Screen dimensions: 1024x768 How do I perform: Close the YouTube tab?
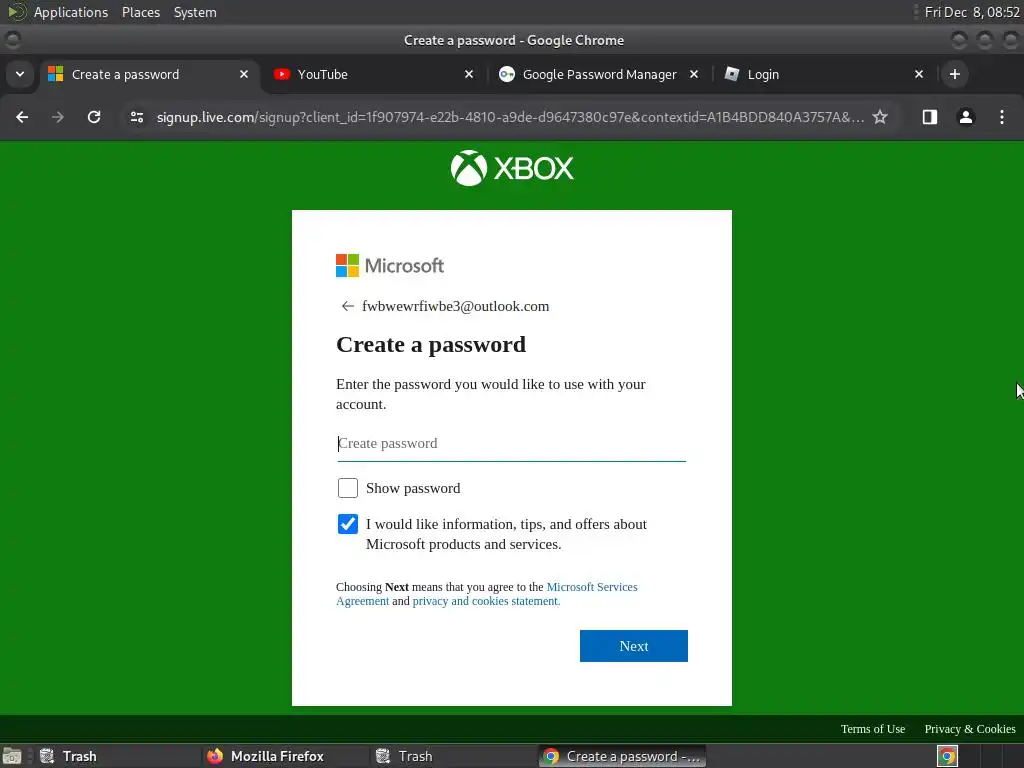click(469, 74)
